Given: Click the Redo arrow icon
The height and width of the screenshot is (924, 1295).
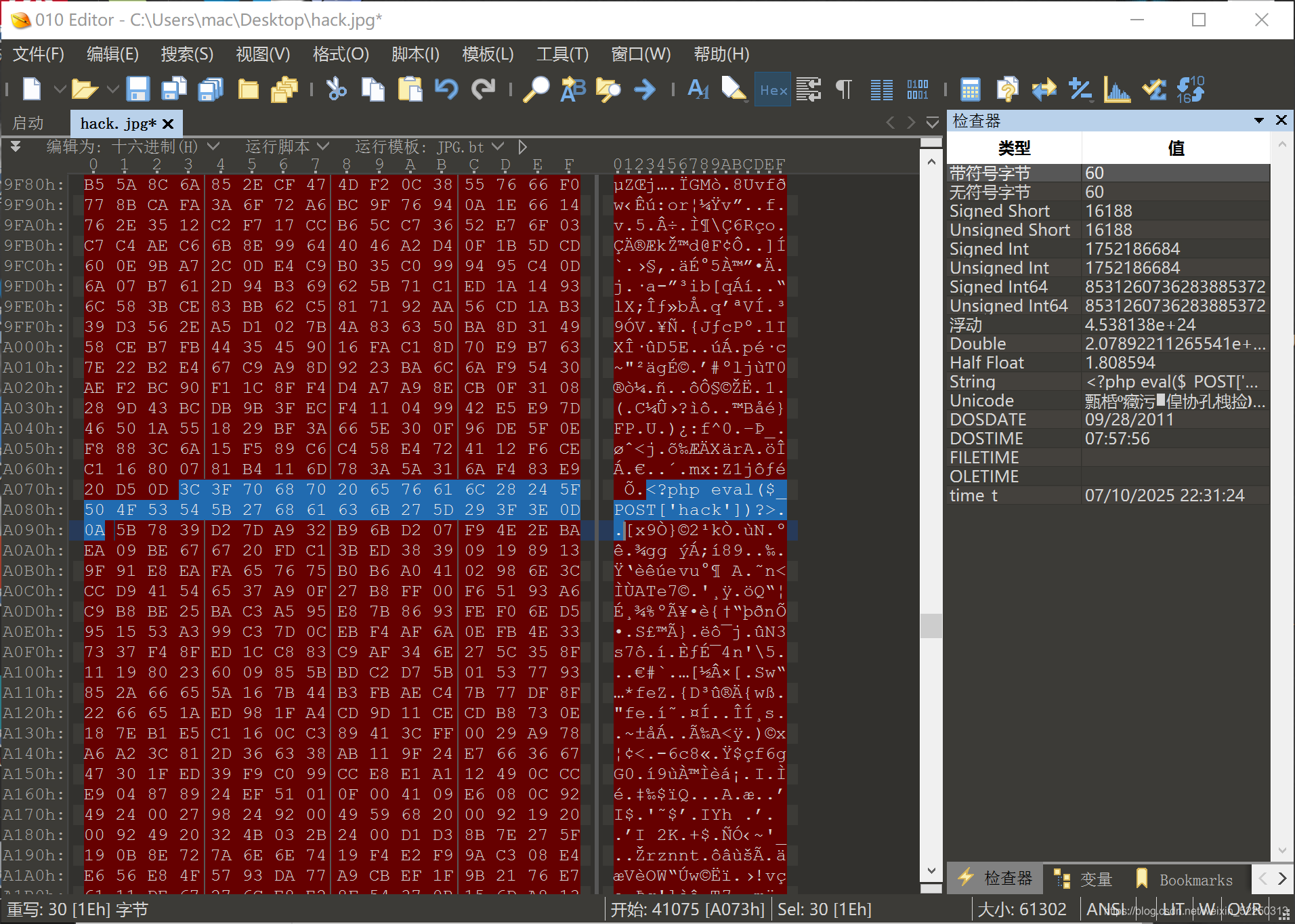Looking at the screenshot, I should pyautogui.click(x=483, y=89).
